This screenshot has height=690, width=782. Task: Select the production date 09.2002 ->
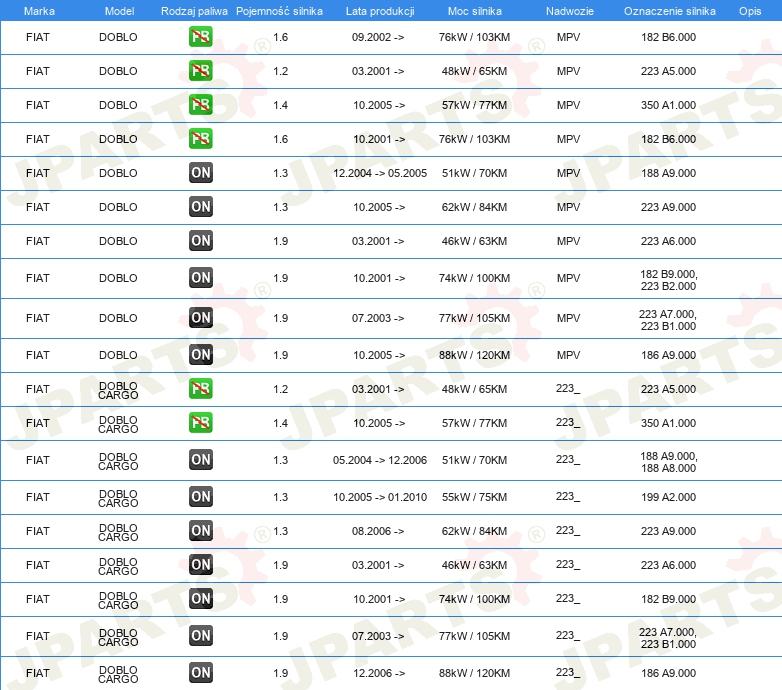pyautogui.click(x=378, y=37)
